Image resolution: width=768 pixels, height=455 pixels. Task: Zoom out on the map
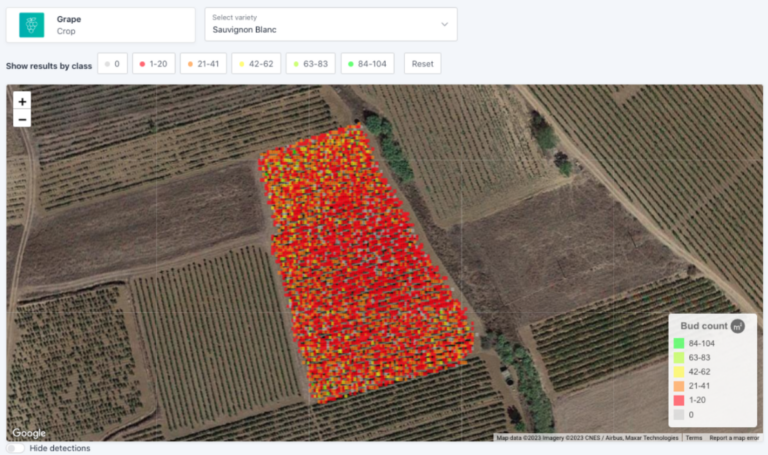22,119
